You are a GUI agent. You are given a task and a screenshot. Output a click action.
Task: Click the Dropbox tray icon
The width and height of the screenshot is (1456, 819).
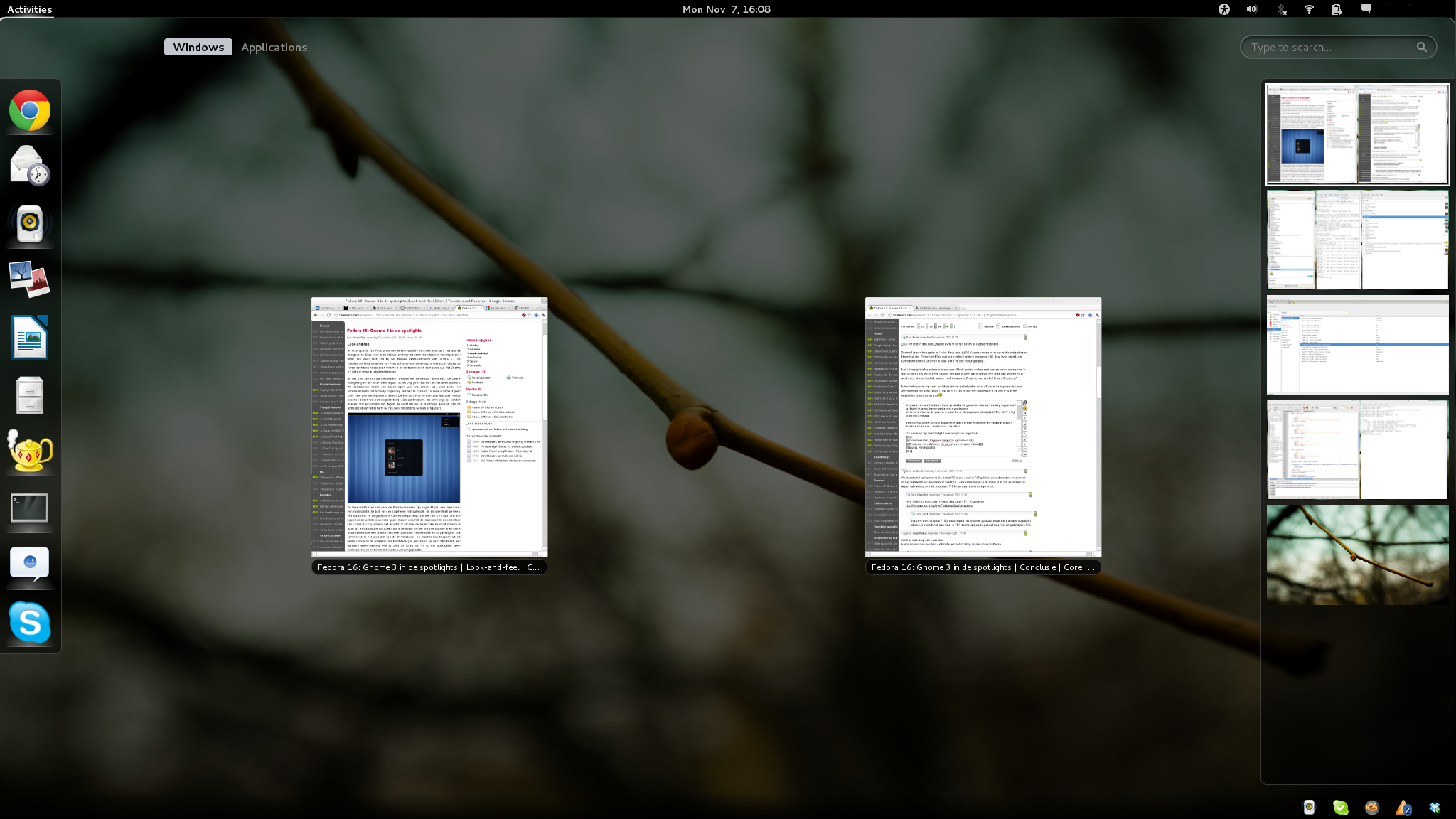[1434, 807]
